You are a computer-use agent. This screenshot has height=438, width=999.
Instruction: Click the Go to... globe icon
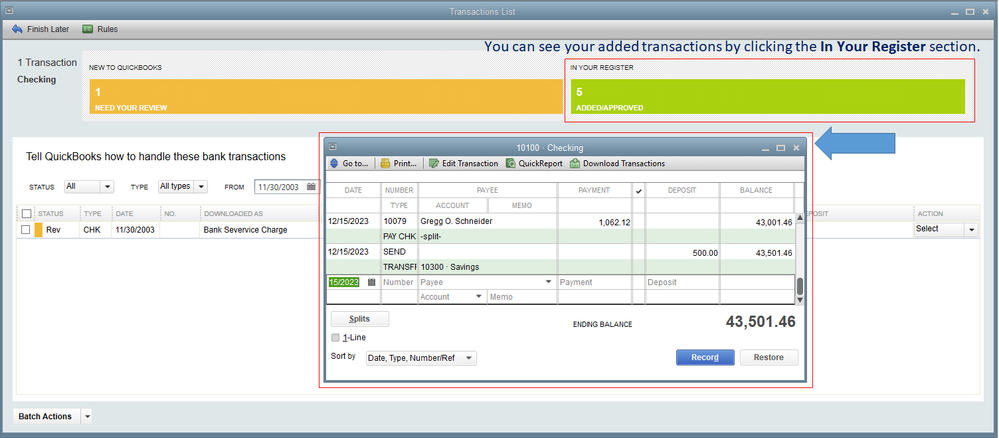(x=334, y=163)
